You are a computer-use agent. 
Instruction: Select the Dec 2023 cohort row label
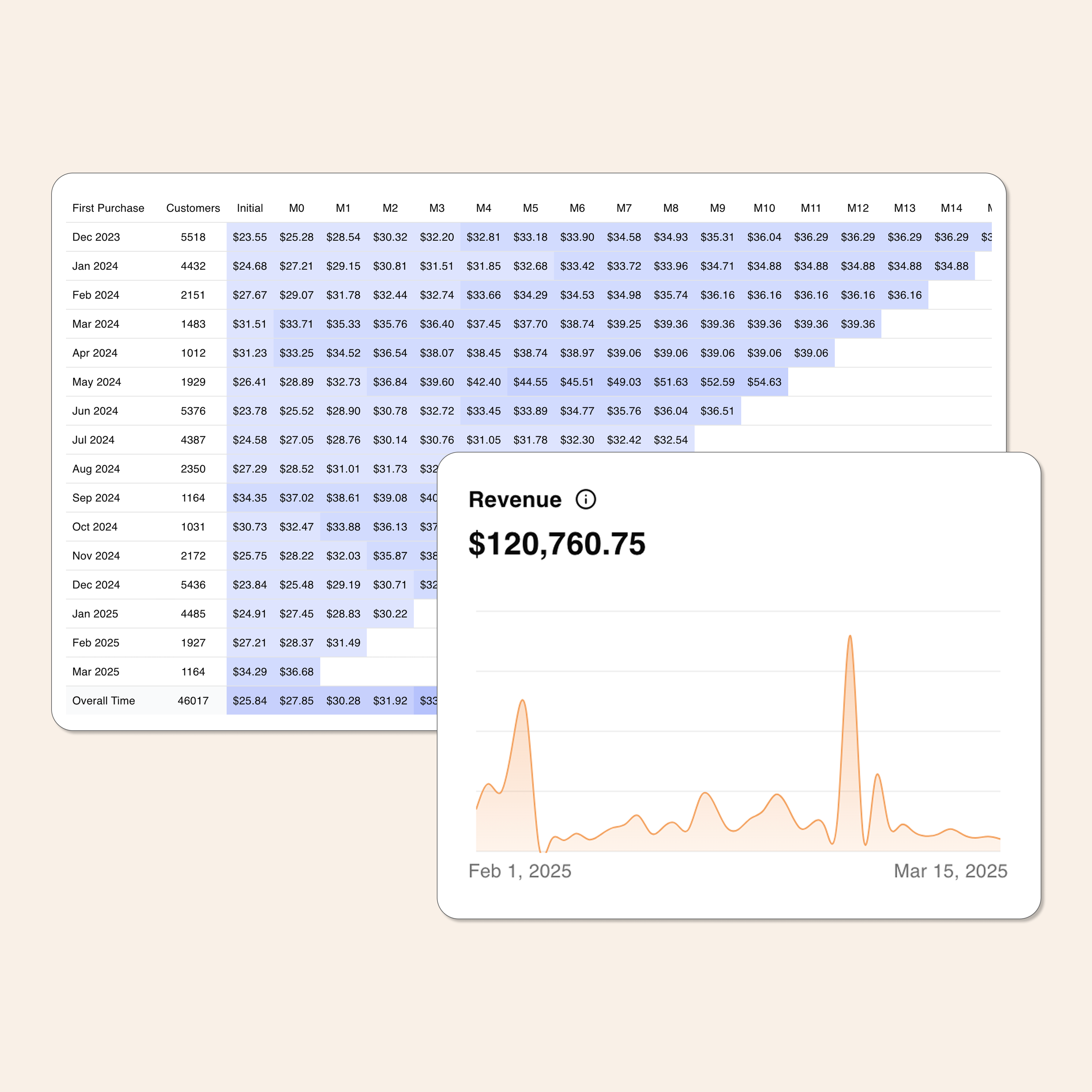(x=96, y=237)
